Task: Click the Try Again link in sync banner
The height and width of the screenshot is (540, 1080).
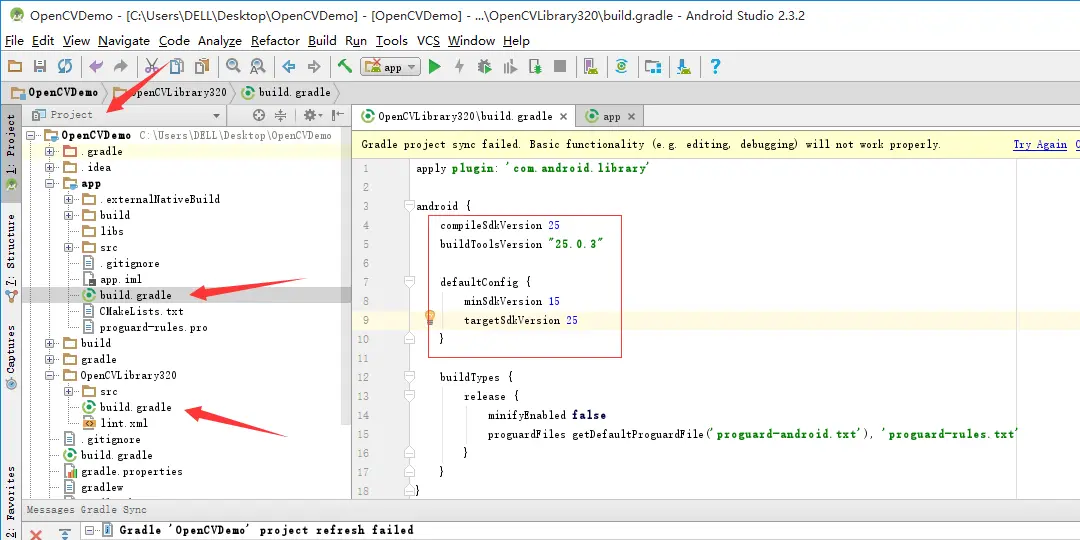Action: coord(1040,145)
